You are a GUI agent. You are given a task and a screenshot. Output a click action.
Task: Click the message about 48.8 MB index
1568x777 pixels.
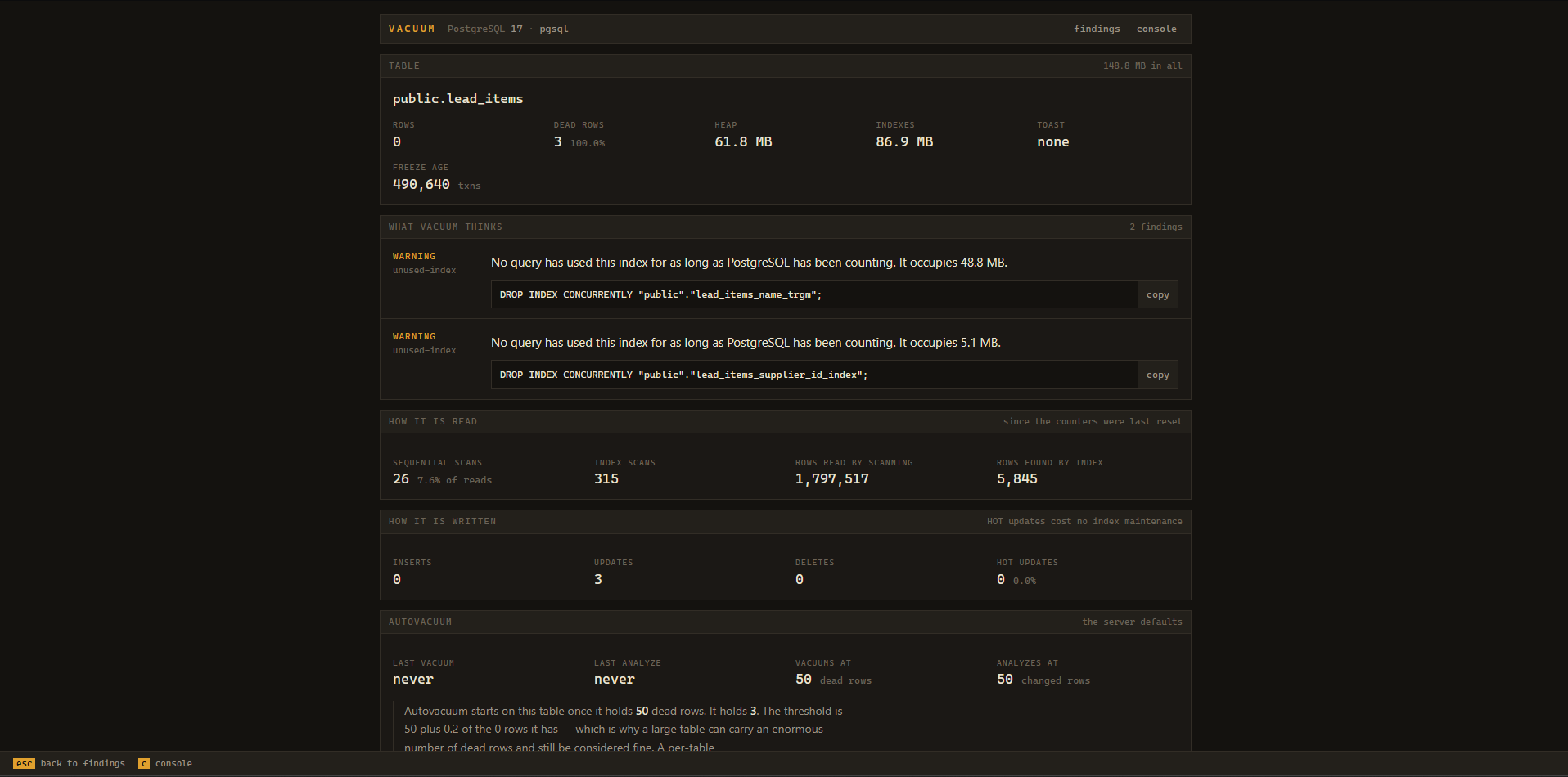[749, 263]
